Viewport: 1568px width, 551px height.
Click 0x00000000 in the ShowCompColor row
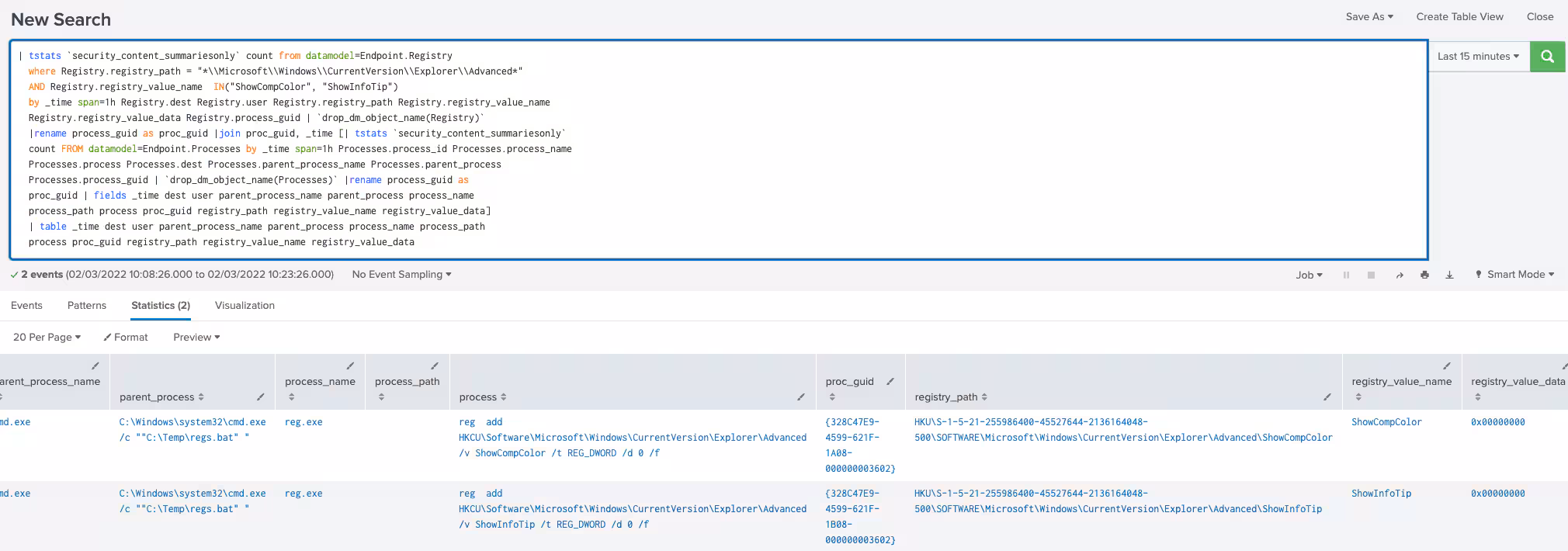(x=1497, y=422)
